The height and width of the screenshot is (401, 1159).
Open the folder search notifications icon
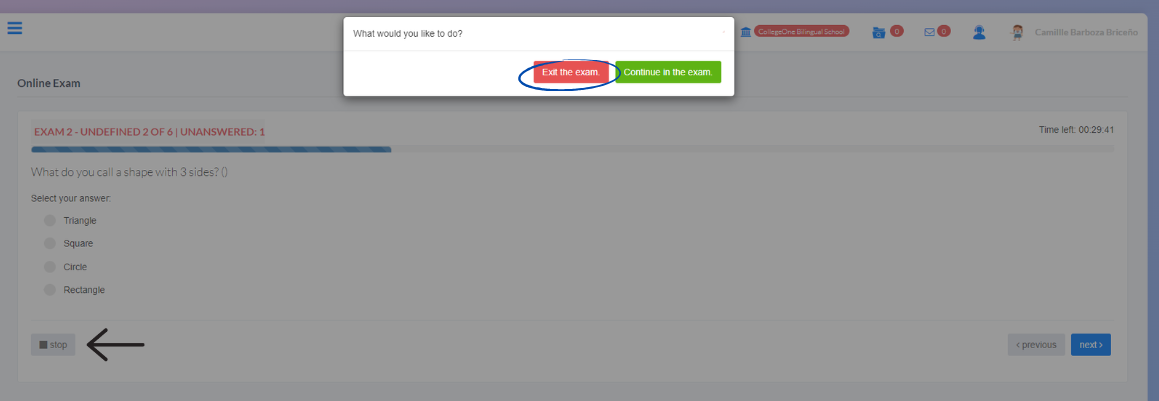click(879, 32)
